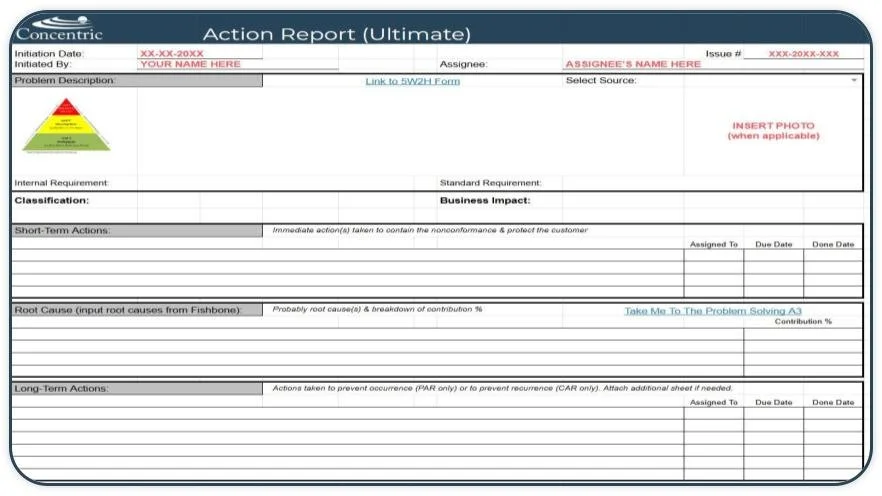This screenshot has height=496, width=882.
Task: Click the Classification label
Action: 52,200
